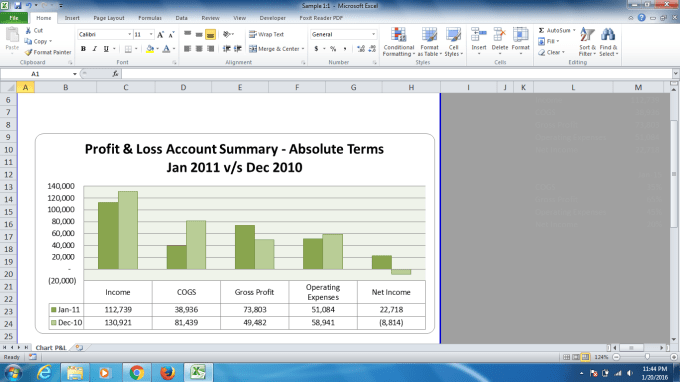Toggle Bottom Align (highlighted)

(x=210, y=34)
